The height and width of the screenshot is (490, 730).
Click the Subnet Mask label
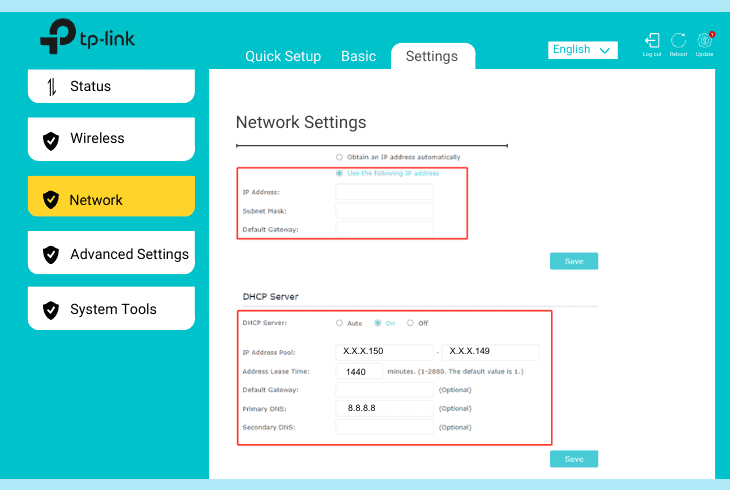click(265, 211)
